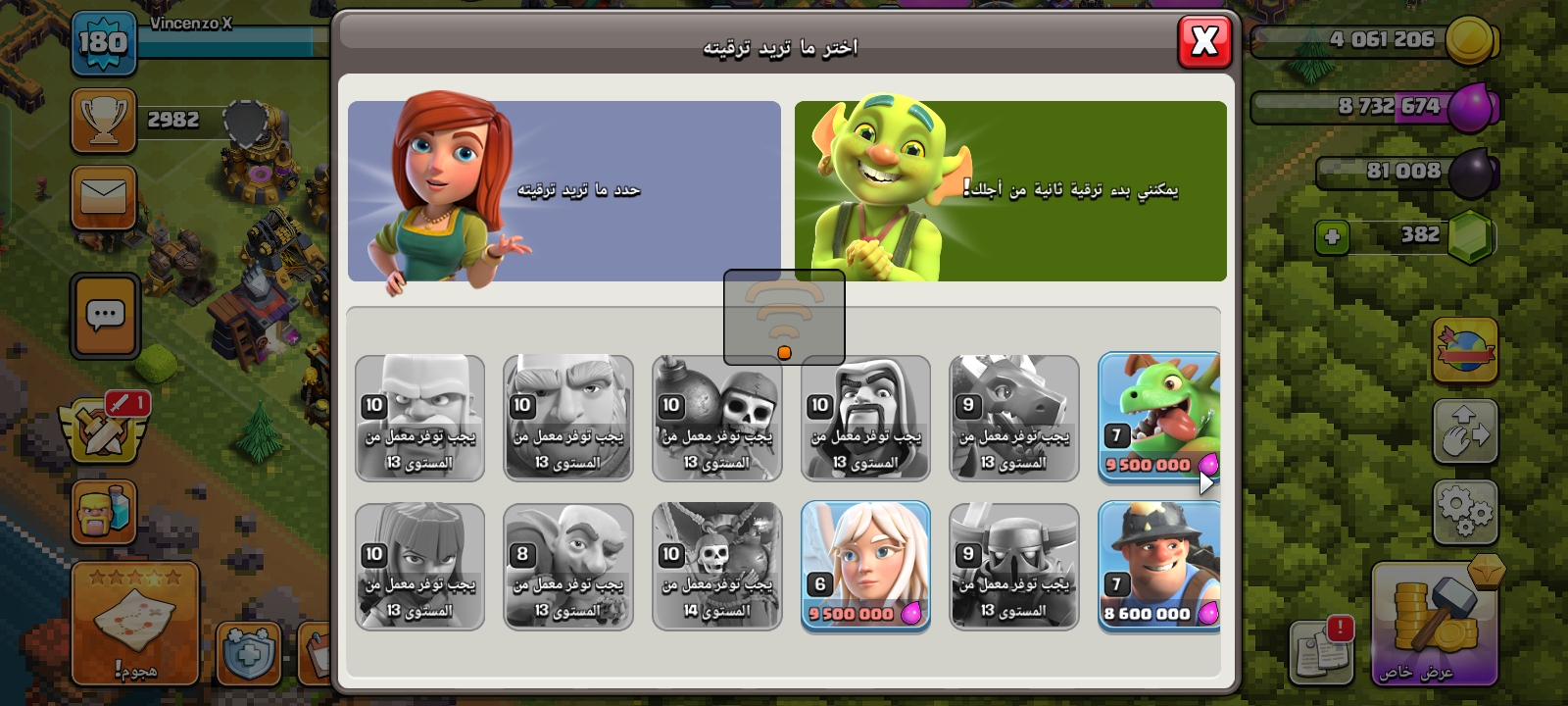Open the globe event icon
The height and width of the screenshot is (706, 1568).
click(1465, 350)
